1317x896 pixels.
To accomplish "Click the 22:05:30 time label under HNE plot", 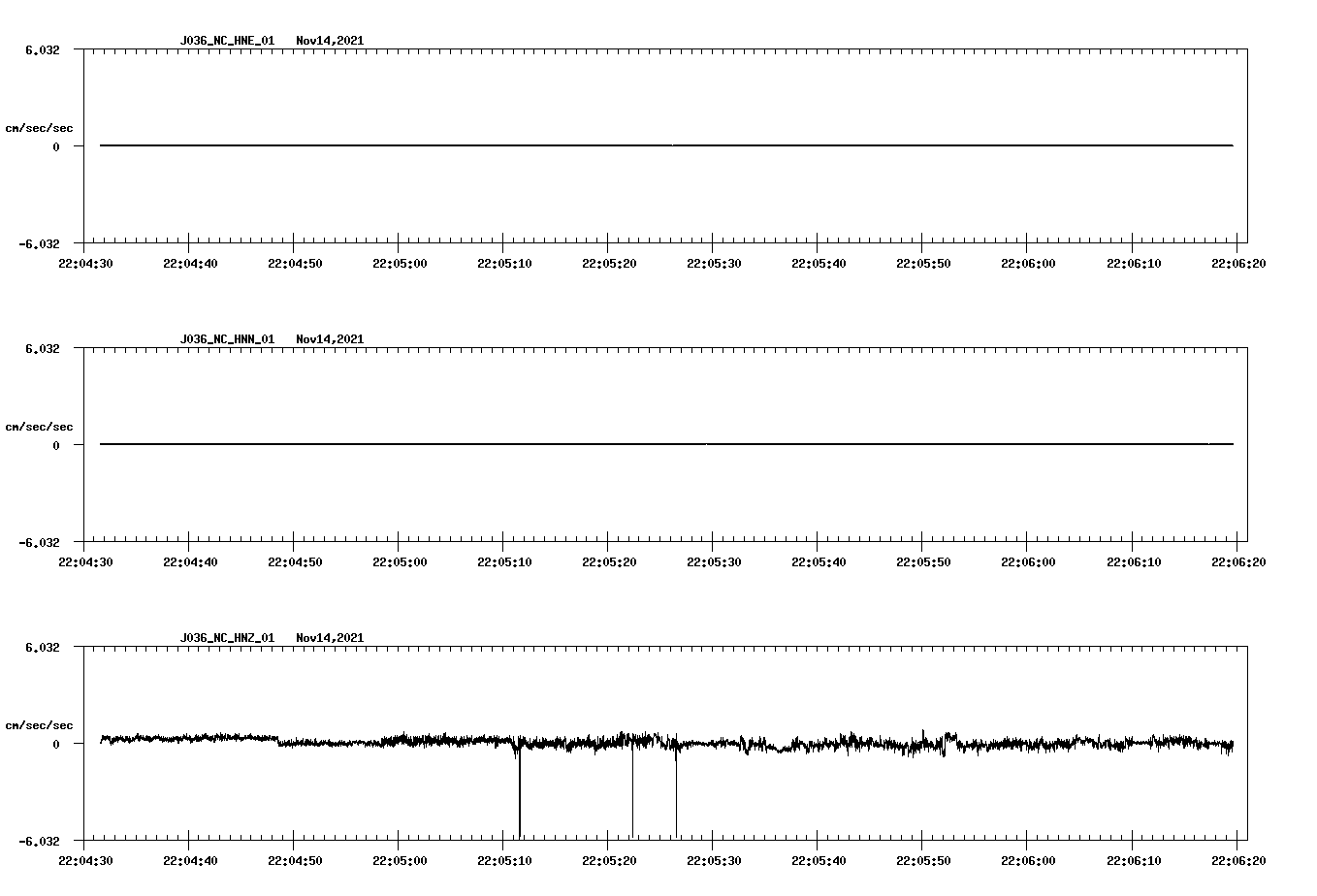I will [x=714, y=263].
